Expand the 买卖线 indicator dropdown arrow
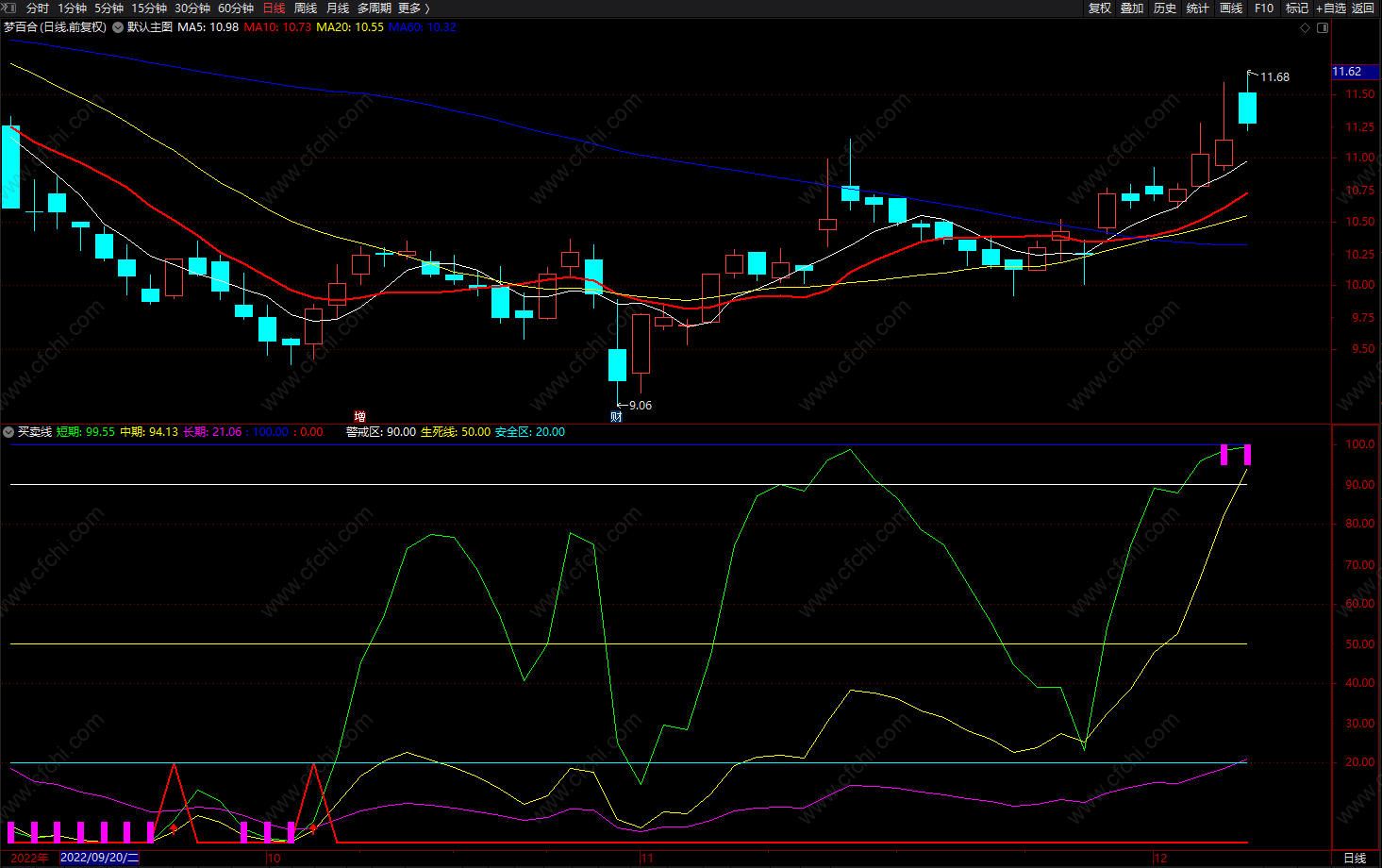 (x=8, y=432)
